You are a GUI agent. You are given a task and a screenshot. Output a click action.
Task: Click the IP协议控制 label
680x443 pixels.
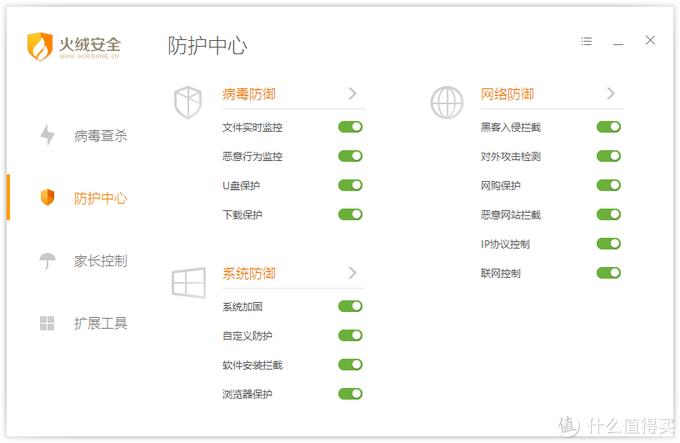pos(505,244)
